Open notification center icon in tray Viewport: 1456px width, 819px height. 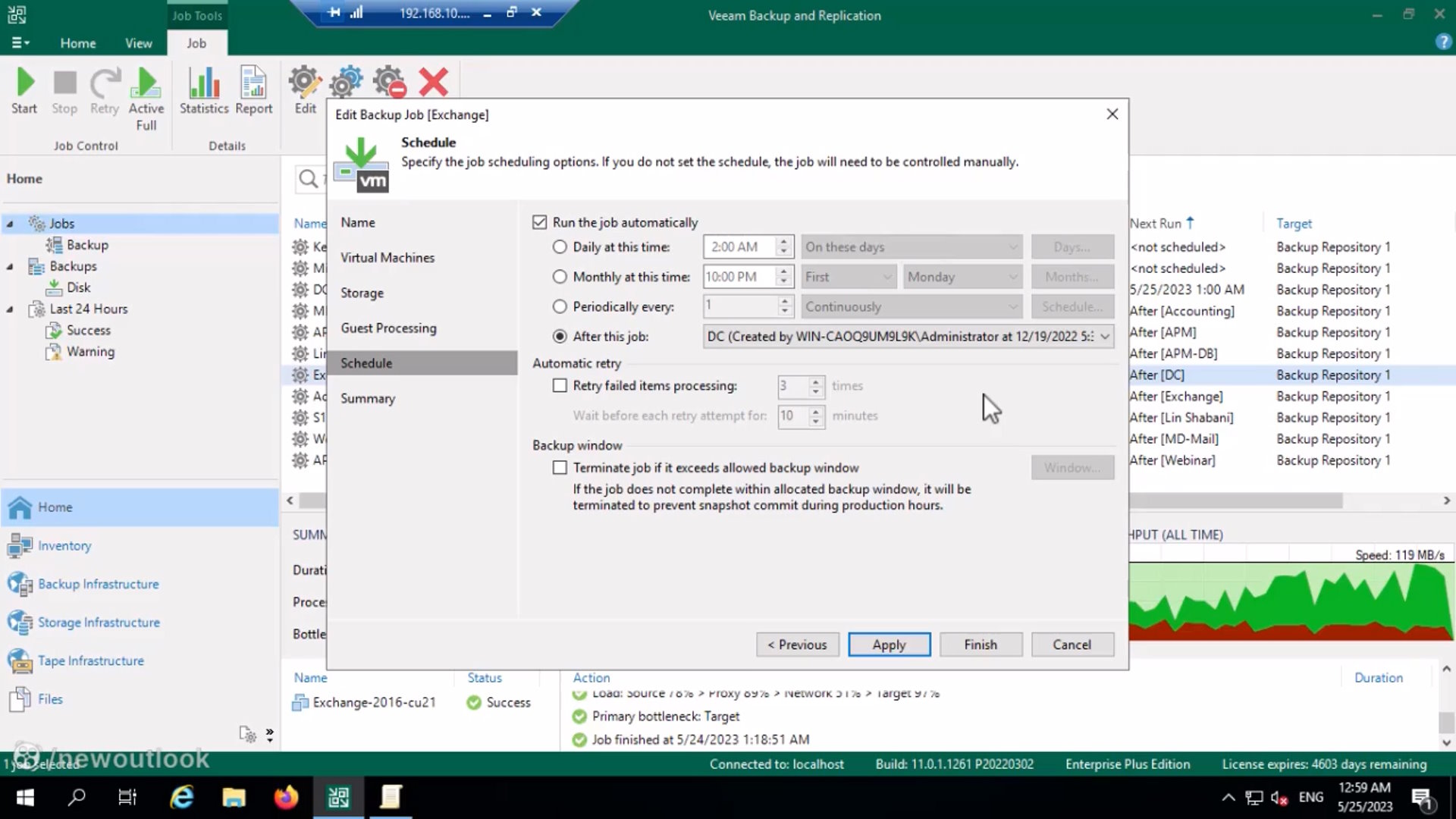[1421, 798]
